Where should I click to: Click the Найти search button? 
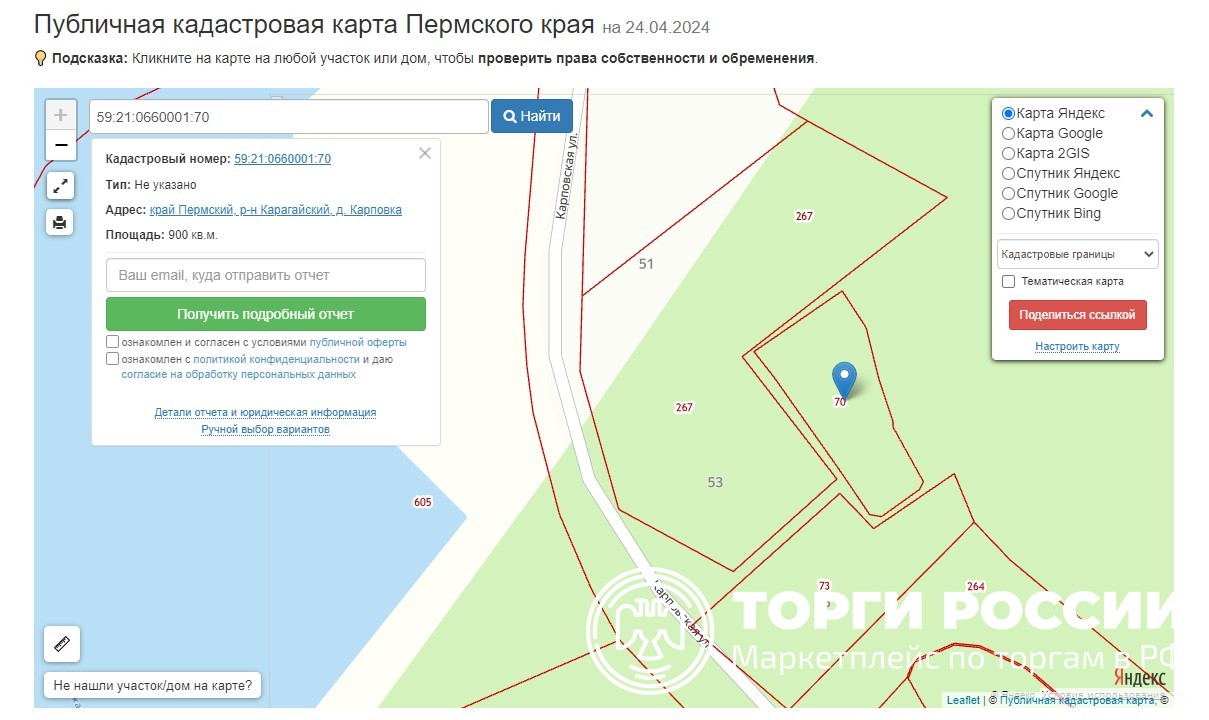coord(532,116)
